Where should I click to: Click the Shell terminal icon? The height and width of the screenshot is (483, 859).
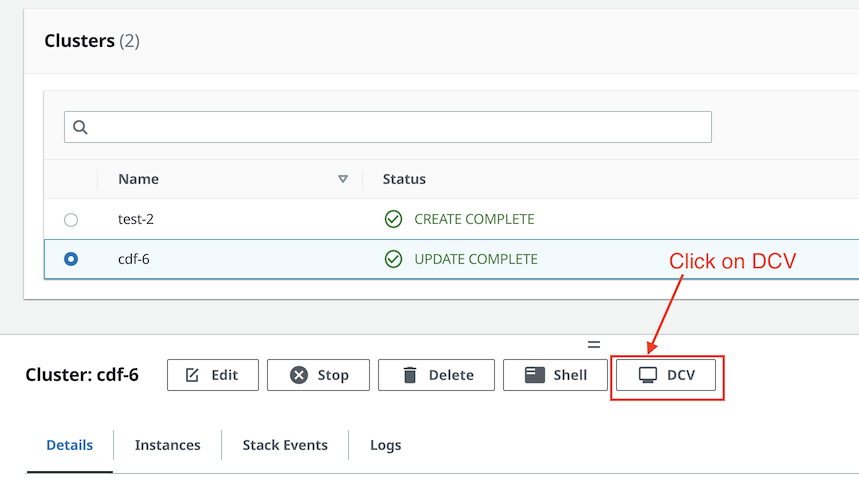click(535, 375)
